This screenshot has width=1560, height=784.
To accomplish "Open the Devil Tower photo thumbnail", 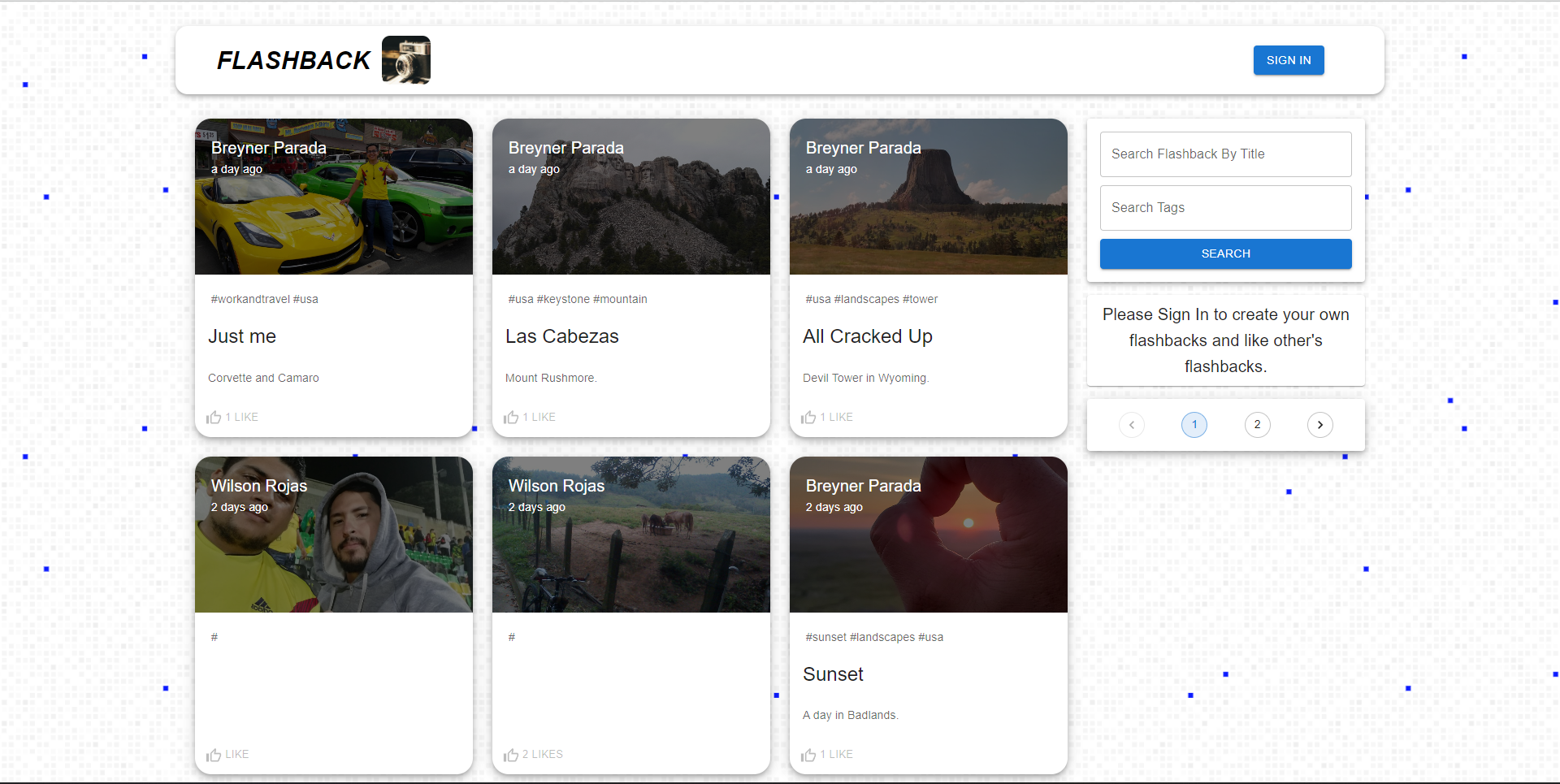I will pyautogui.click(x=929, y=197).
